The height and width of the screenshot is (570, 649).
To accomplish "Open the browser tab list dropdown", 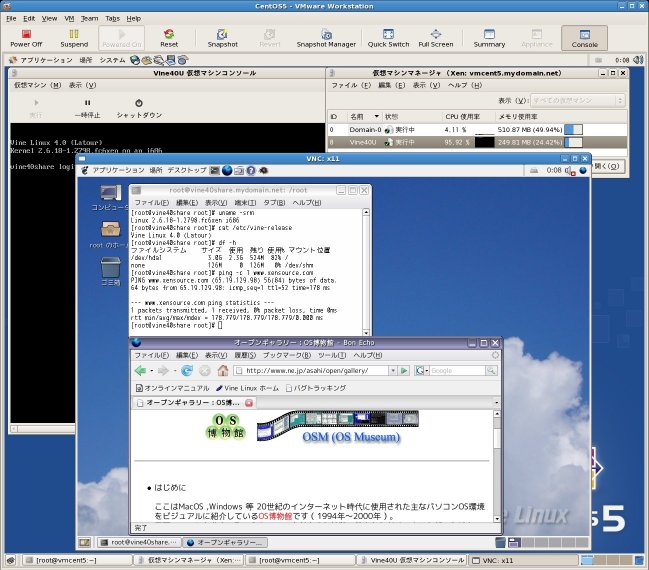I will click(496, 402).
